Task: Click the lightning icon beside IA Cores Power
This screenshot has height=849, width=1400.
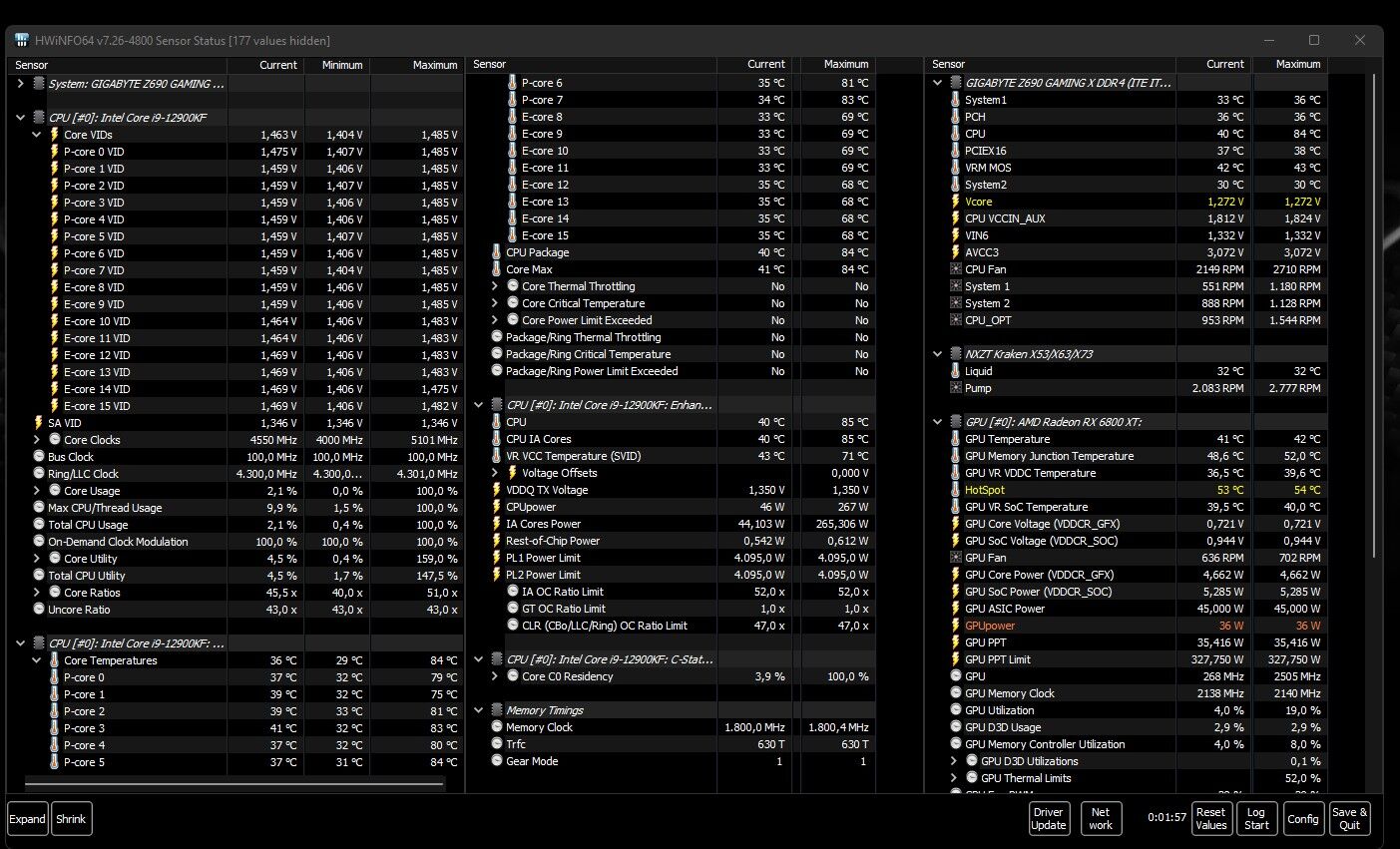Action: (x=497, y=524)
